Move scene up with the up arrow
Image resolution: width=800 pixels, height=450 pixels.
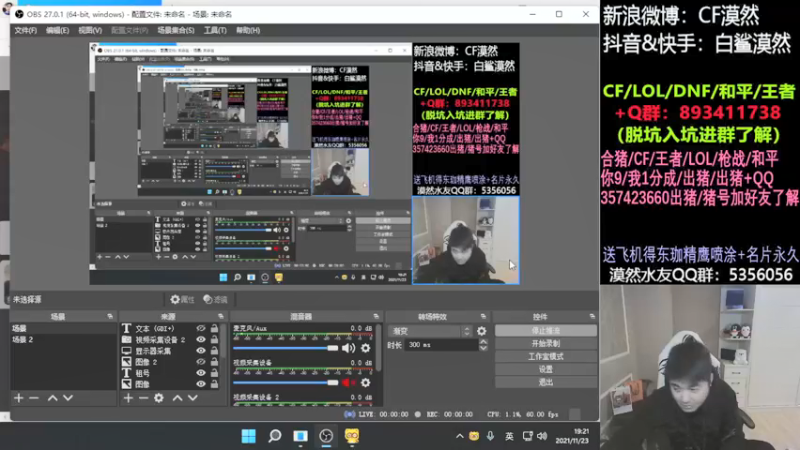coord(53,398)
